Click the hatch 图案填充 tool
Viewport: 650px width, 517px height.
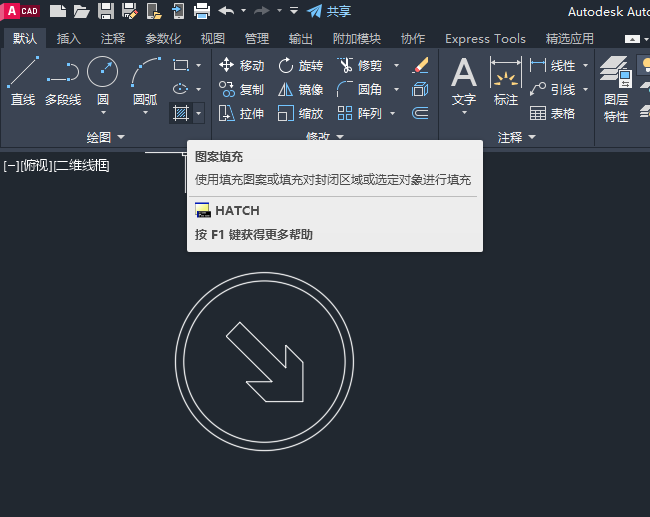coord(181,113)
